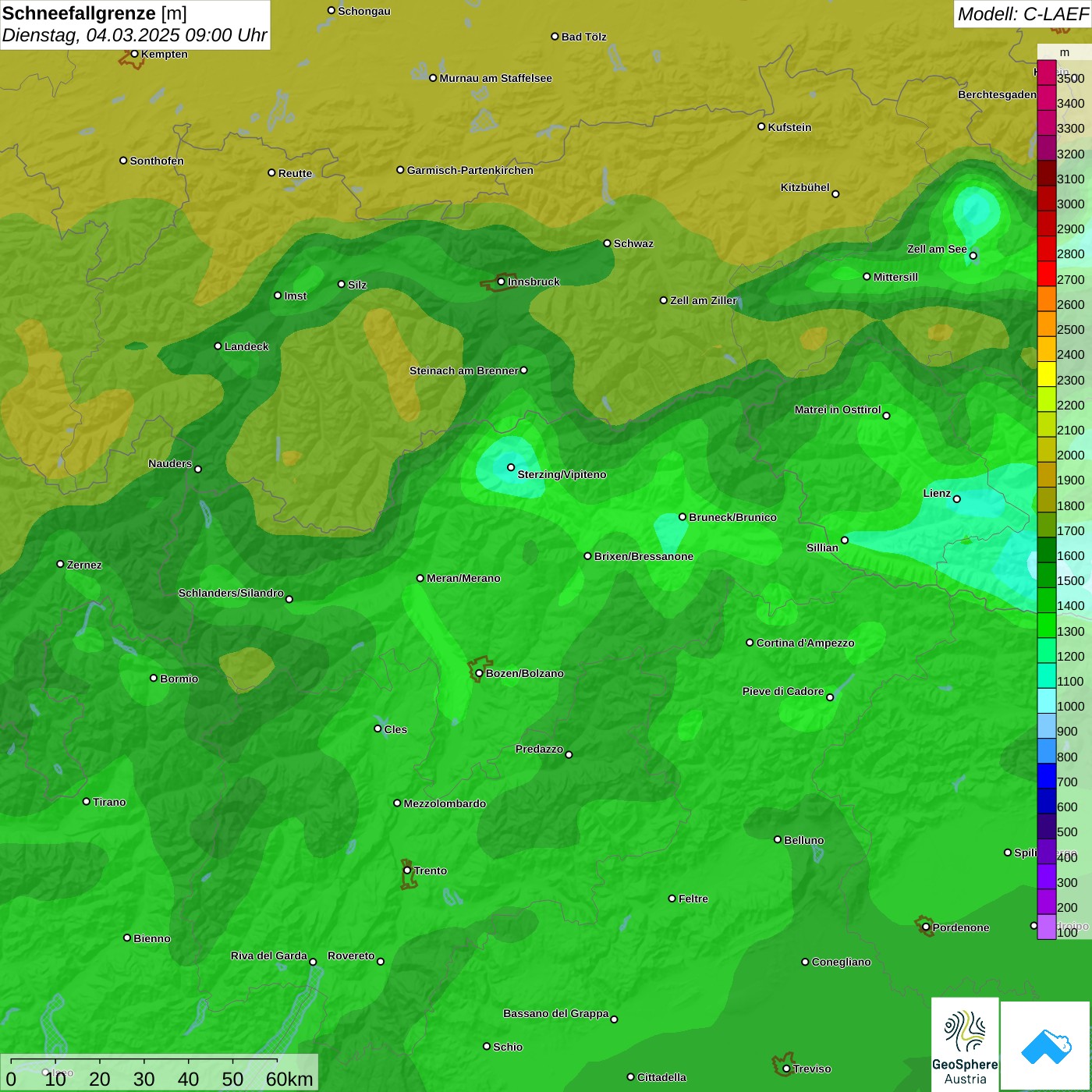The width and height of the screenshot is (1092, 1092).
Task: Click the blue cloud logo bottom right
Action: pos(1046,1045)
